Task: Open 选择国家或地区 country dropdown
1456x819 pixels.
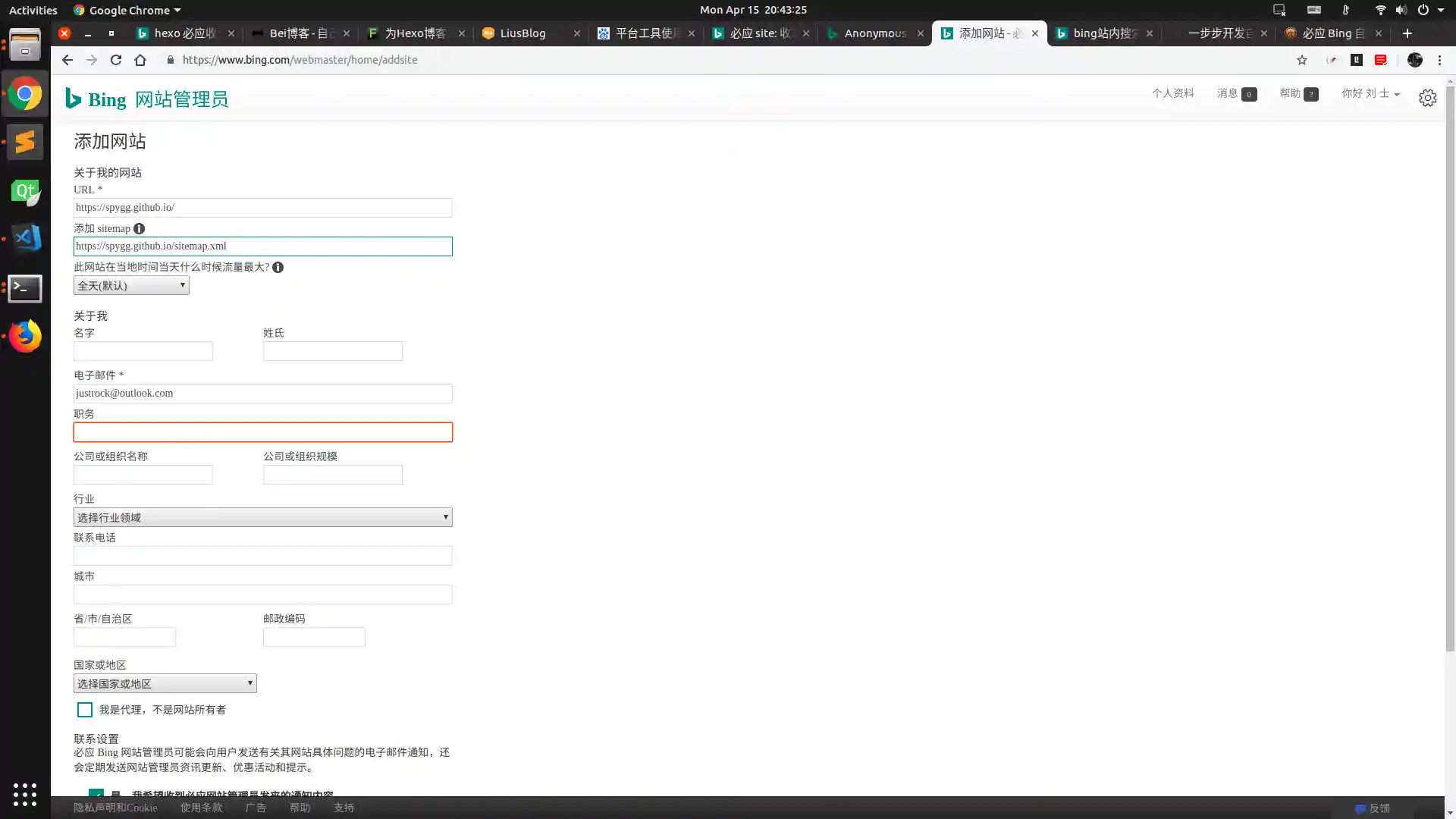Action: tap(165, 683)
